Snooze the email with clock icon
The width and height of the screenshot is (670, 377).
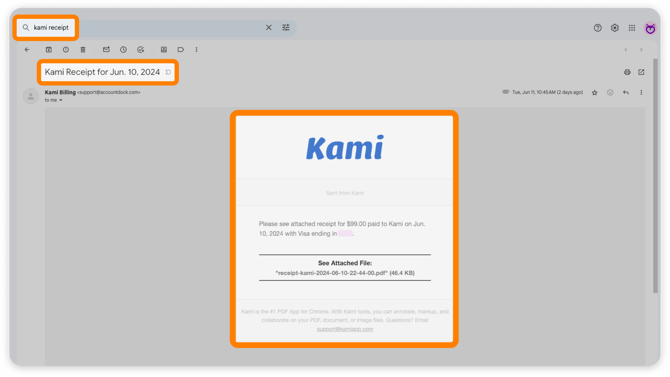pyautogui.click(x=123, y=50)
